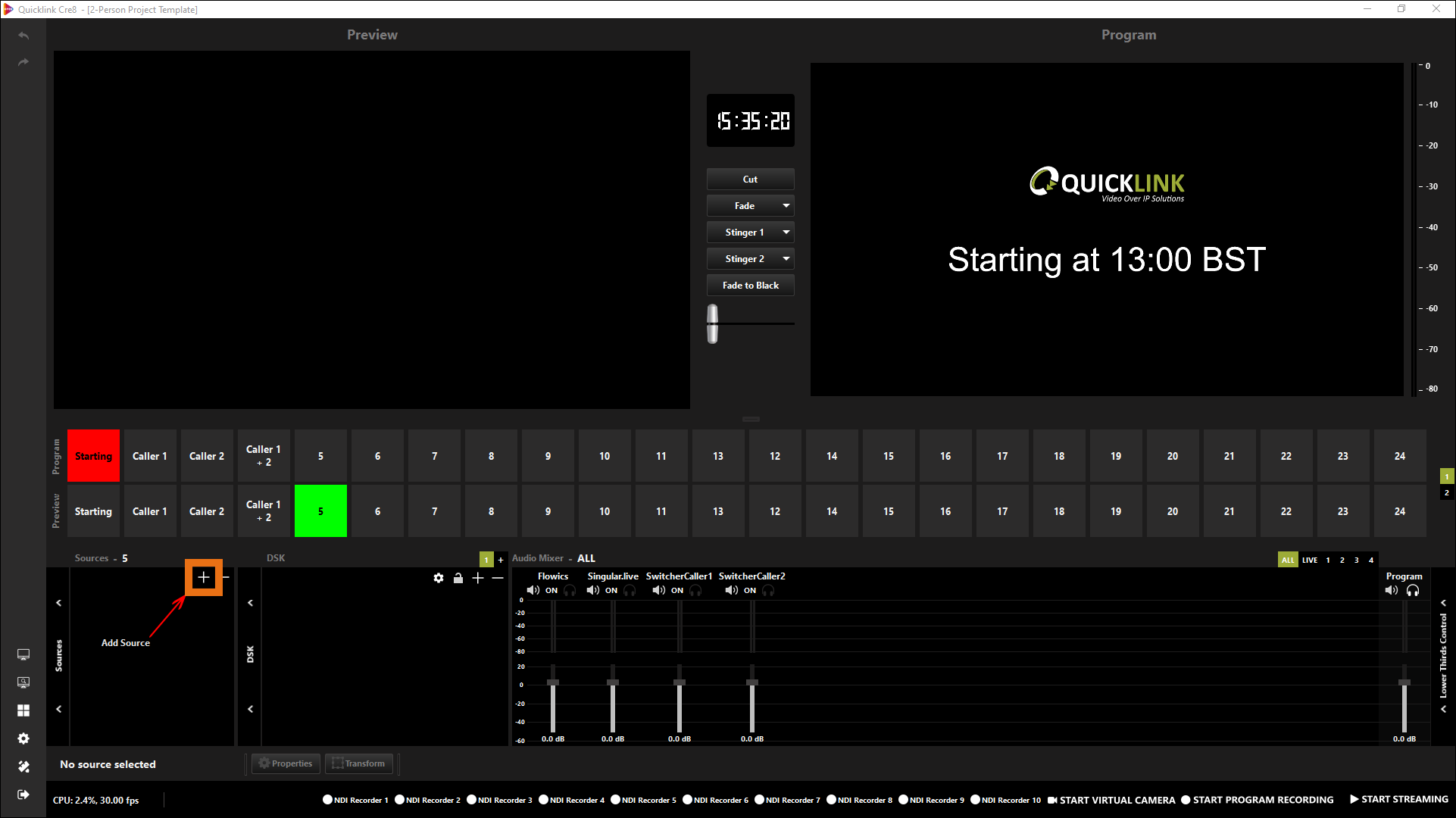Add a DSK item with plus icon
1456x818 pixels.
[478, 578]
